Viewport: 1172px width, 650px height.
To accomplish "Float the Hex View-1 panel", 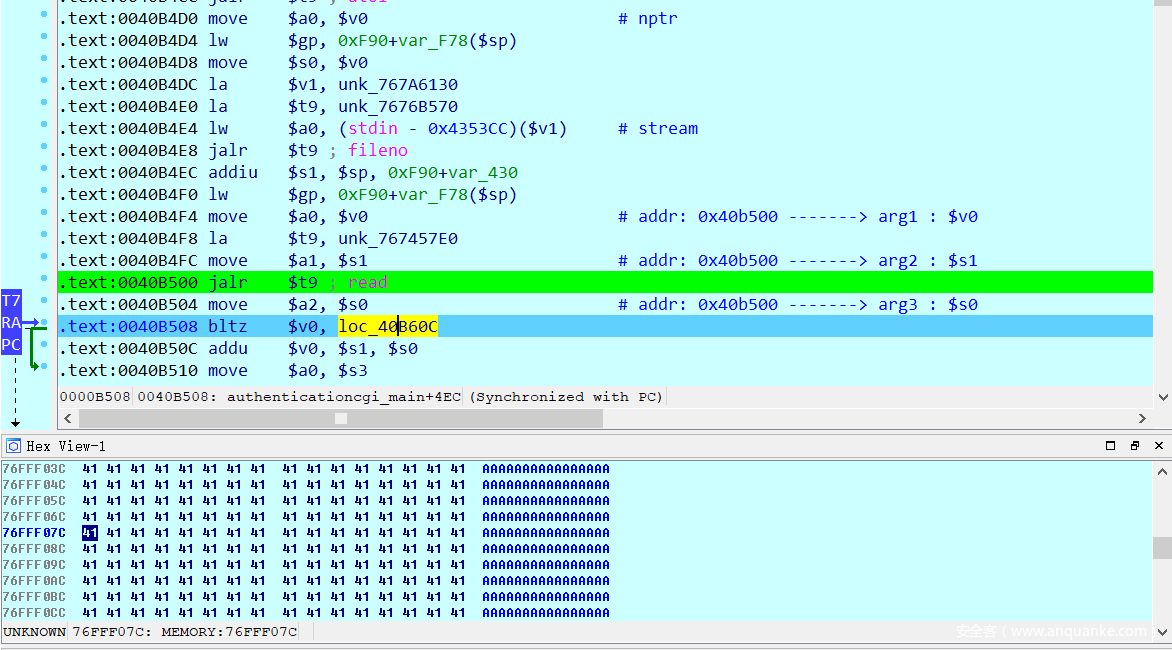I will [1135, 446].
